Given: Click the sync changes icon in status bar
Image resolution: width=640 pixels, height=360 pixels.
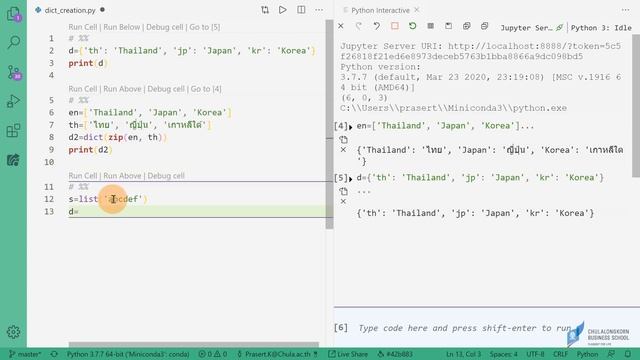Looking at the screenshot, I should 54,354.
